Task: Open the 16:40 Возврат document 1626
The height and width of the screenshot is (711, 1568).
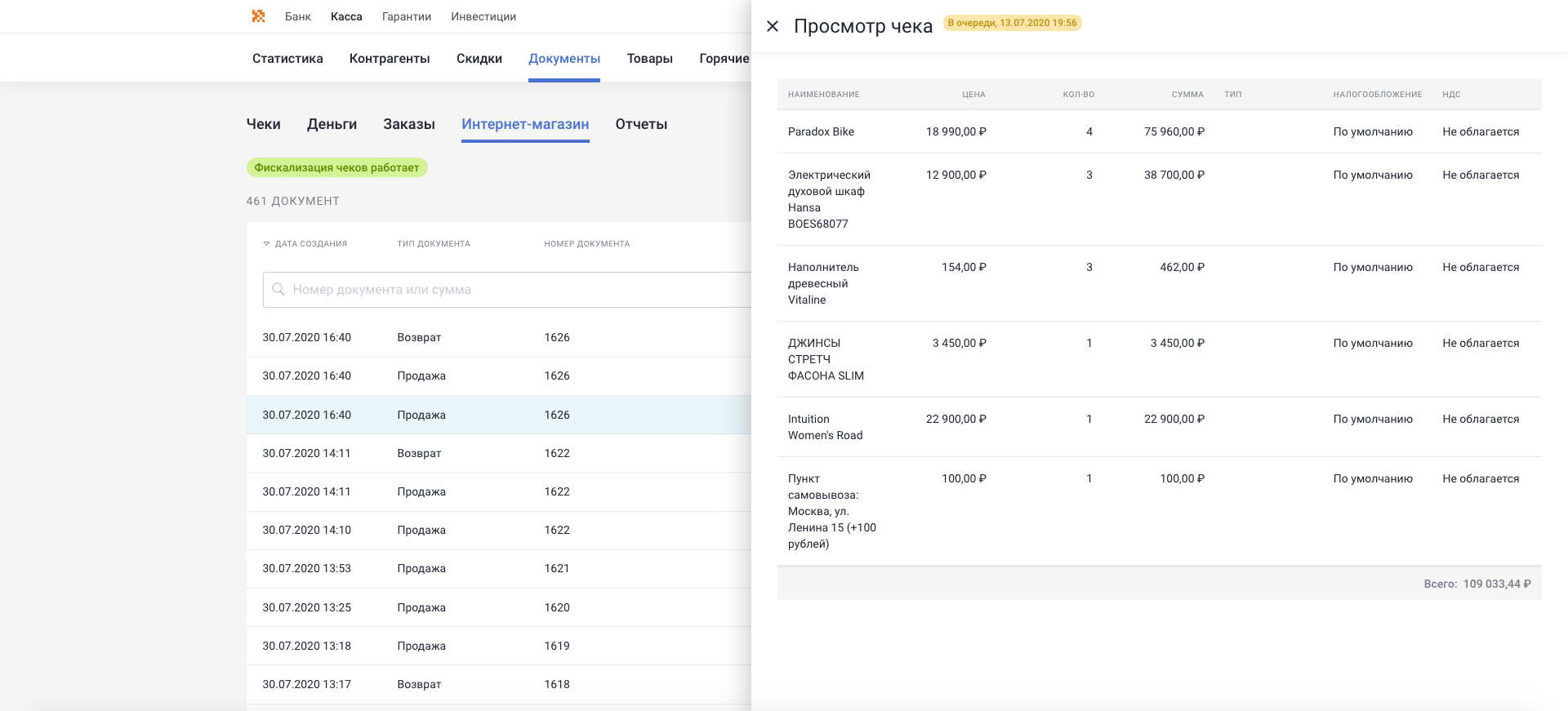Action: coord(499,338)
